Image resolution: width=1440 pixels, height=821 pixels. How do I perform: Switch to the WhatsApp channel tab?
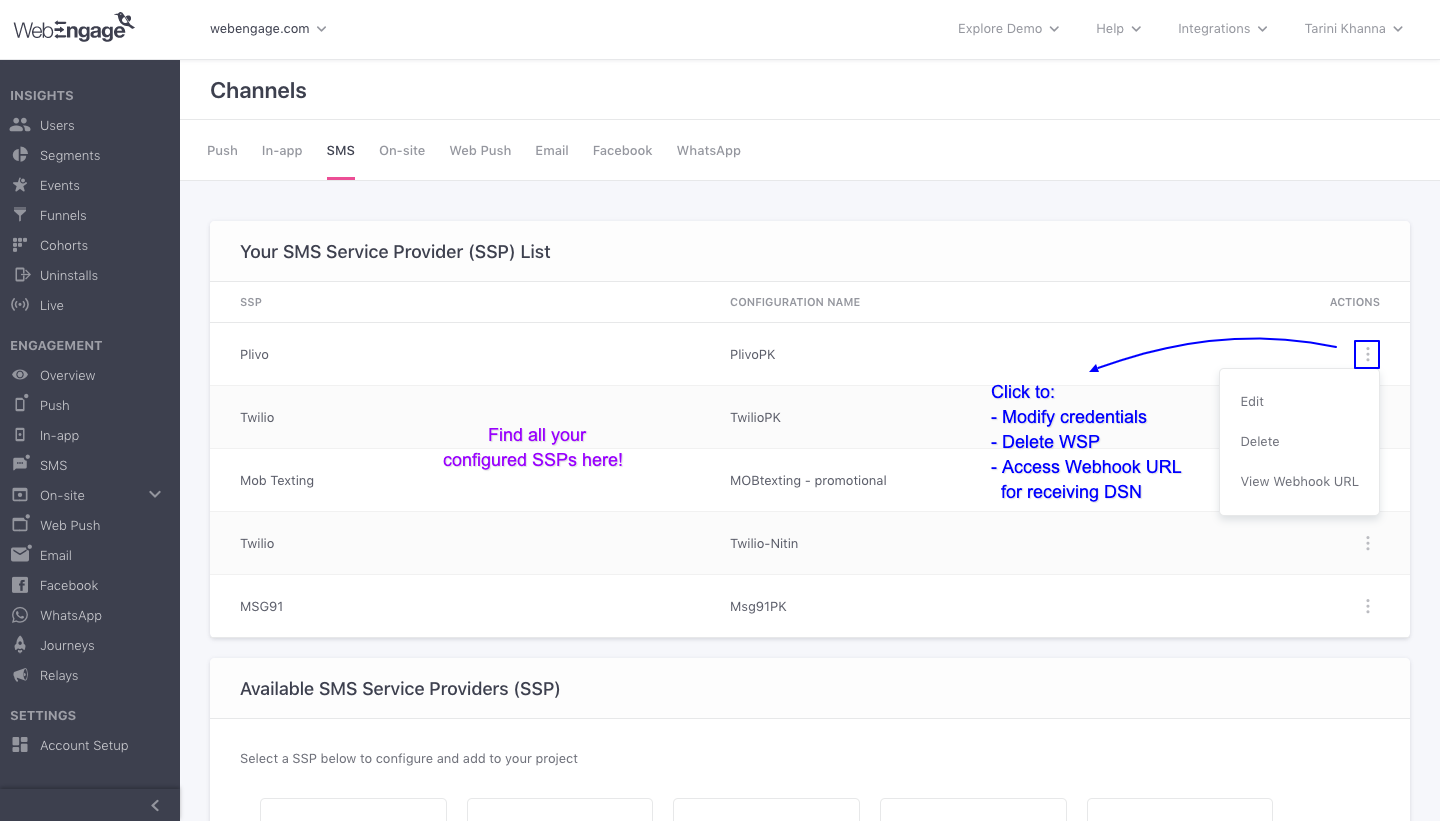708,150
